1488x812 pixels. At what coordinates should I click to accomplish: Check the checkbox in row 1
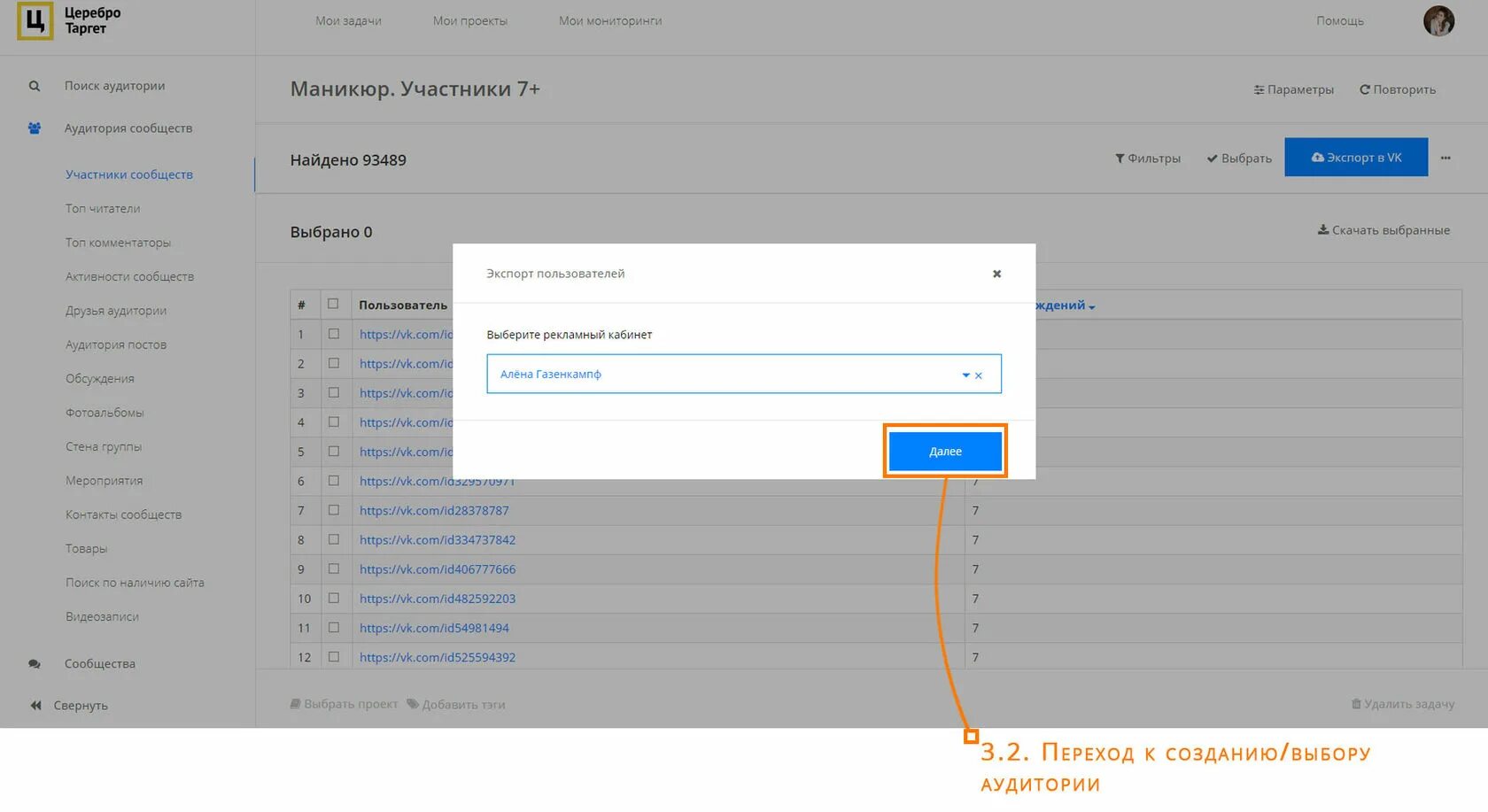tap(334, 334)
